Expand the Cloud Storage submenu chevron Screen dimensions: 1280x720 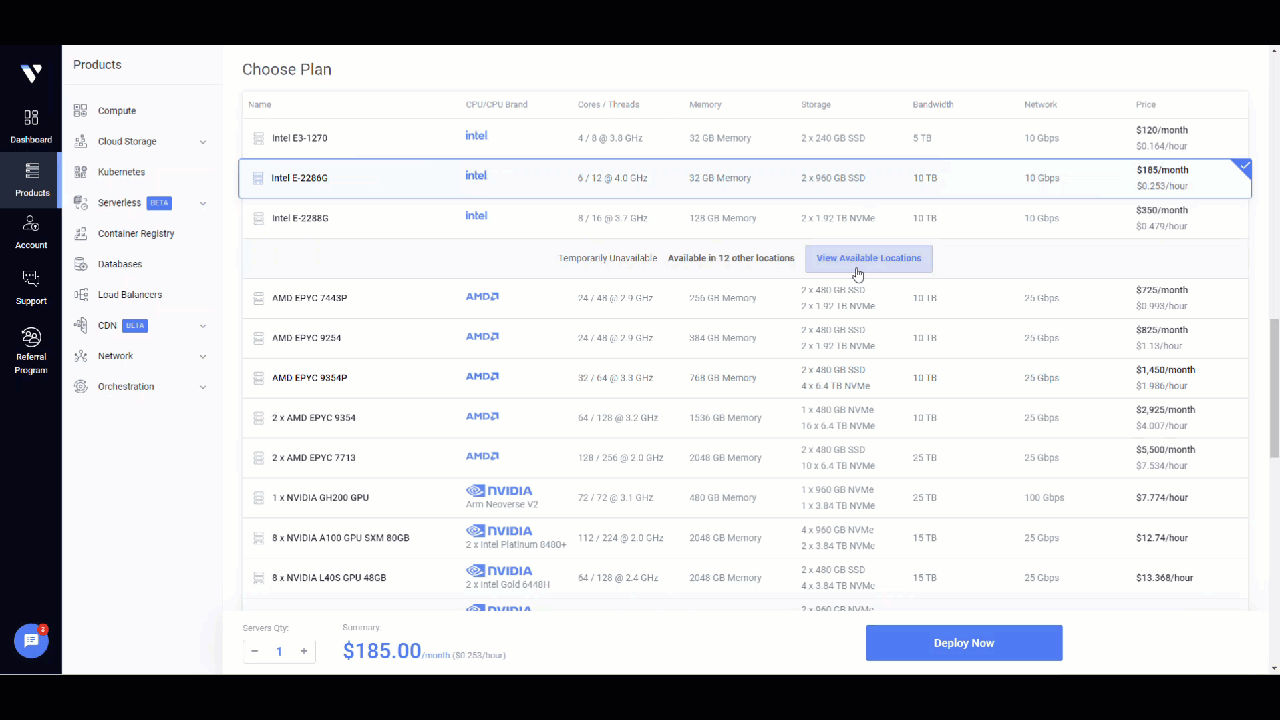tap(203, 142)
